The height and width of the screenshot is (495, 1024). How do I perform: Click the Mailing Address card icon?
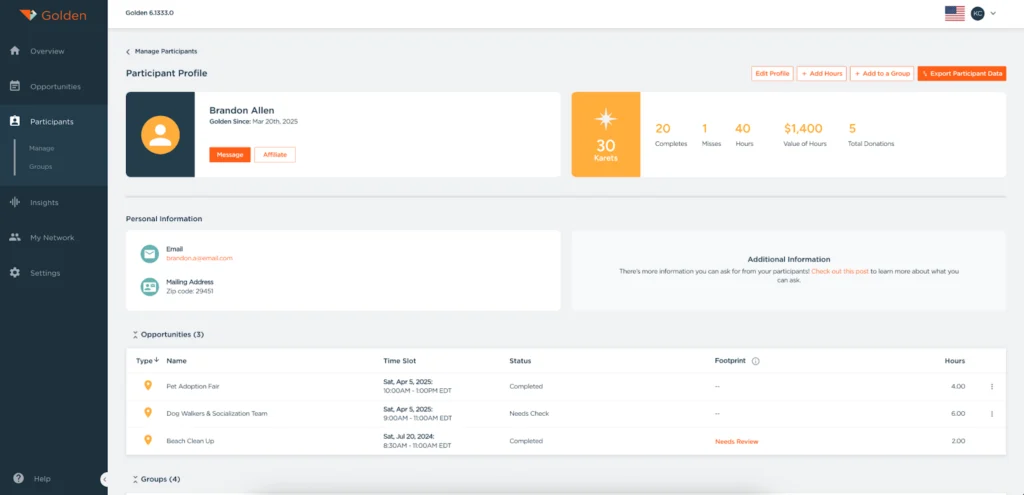click(x=150, y=287)
